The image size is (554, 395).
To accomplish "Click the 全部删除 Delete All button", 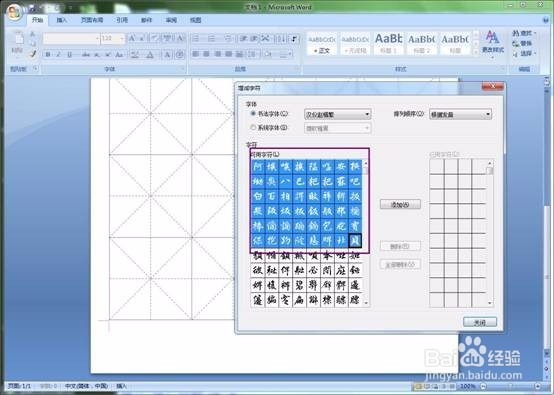I will coord(400,265).
